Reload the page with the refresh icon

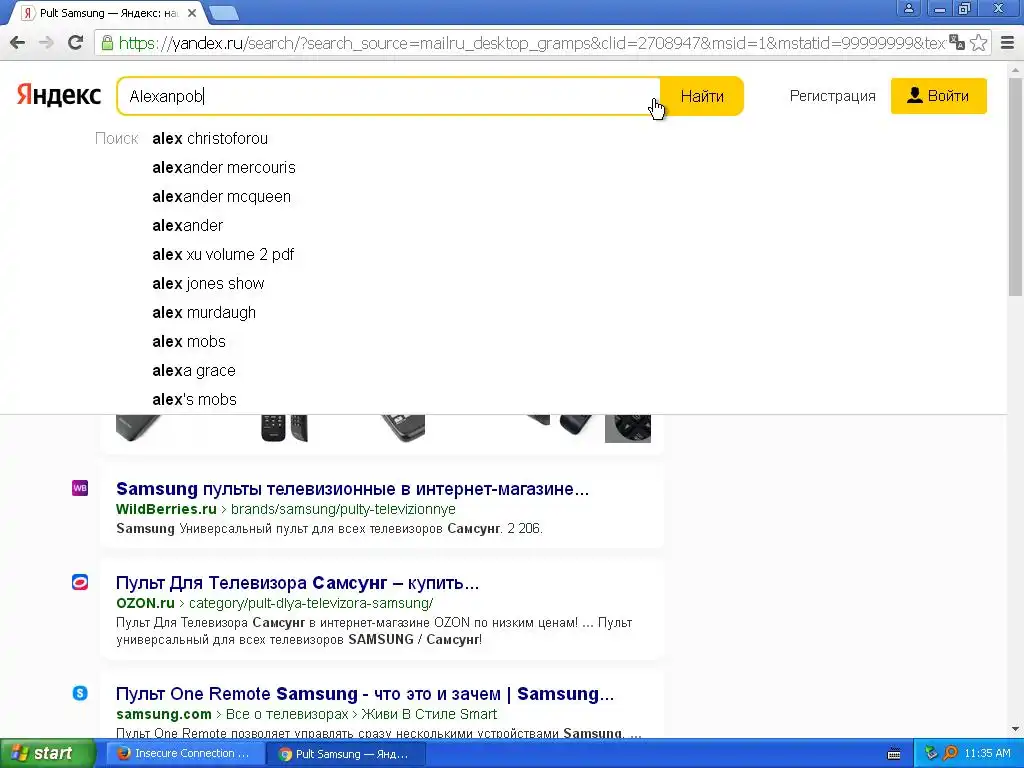[76, 43]
